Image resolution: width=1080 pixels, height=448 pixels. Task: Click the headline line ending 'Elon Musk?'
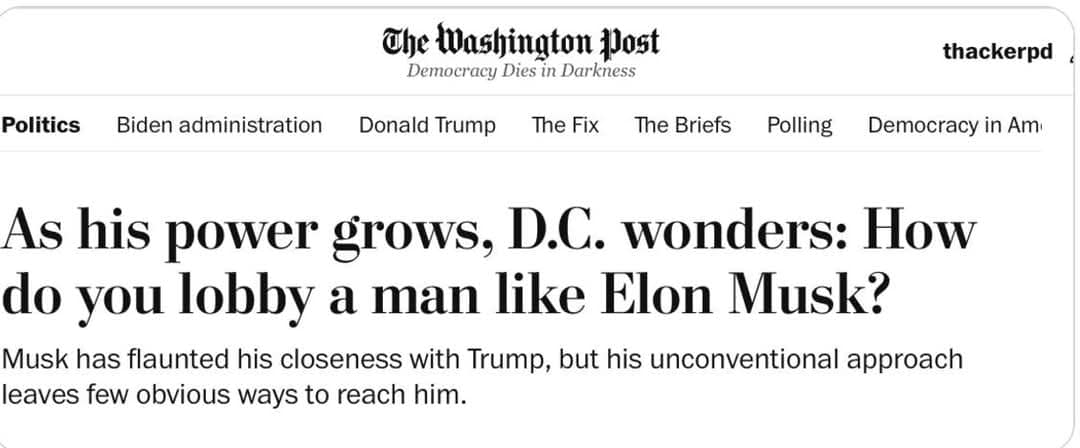pyautogui.click(x=444, y=296)
